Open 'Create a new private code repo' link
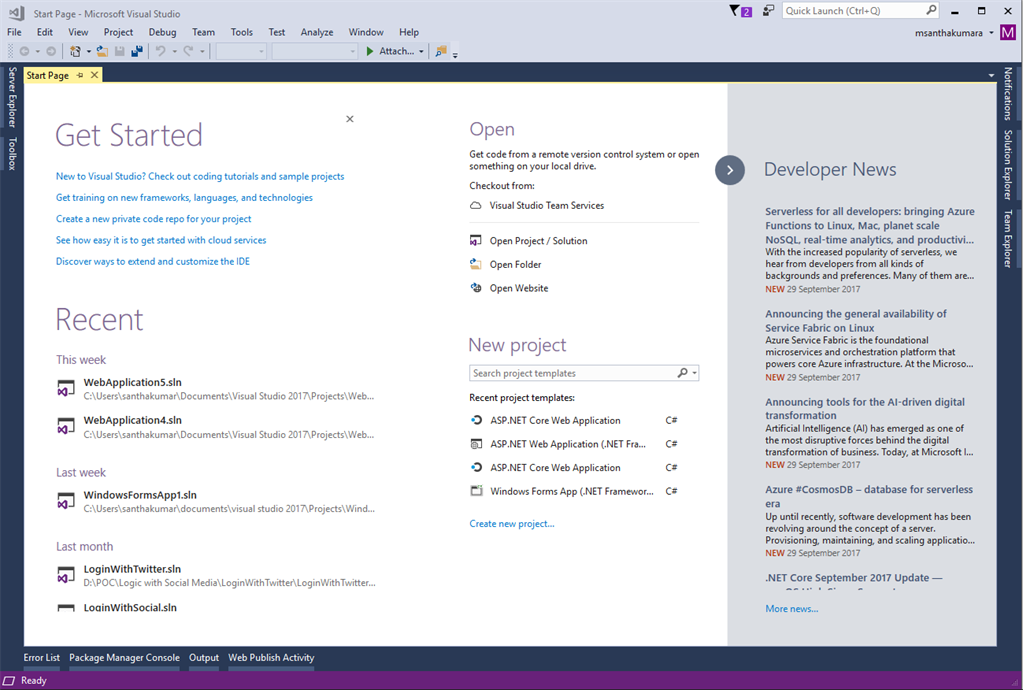Image resolution: width=1023 pixels, height=690 pixels. pyautogui.click(x=153, y=219)
